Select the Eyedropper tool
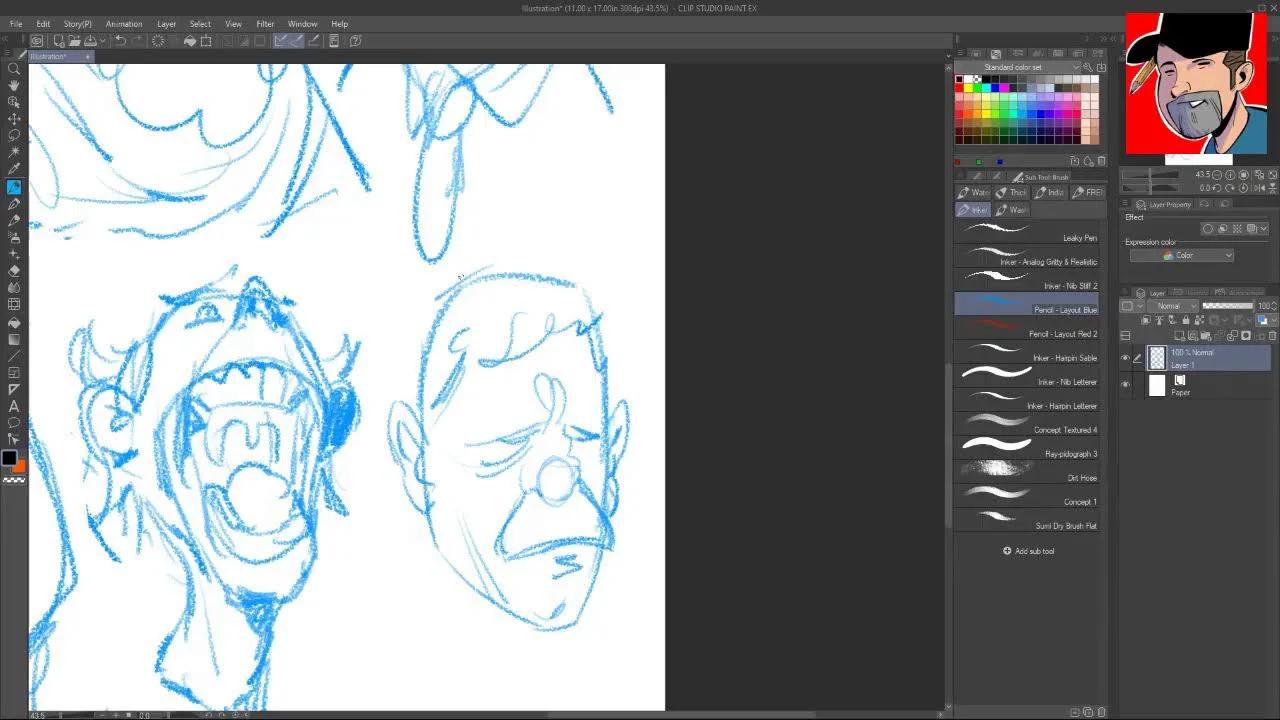The height and width of the screenshot is (720, 1280). [14, 170]
